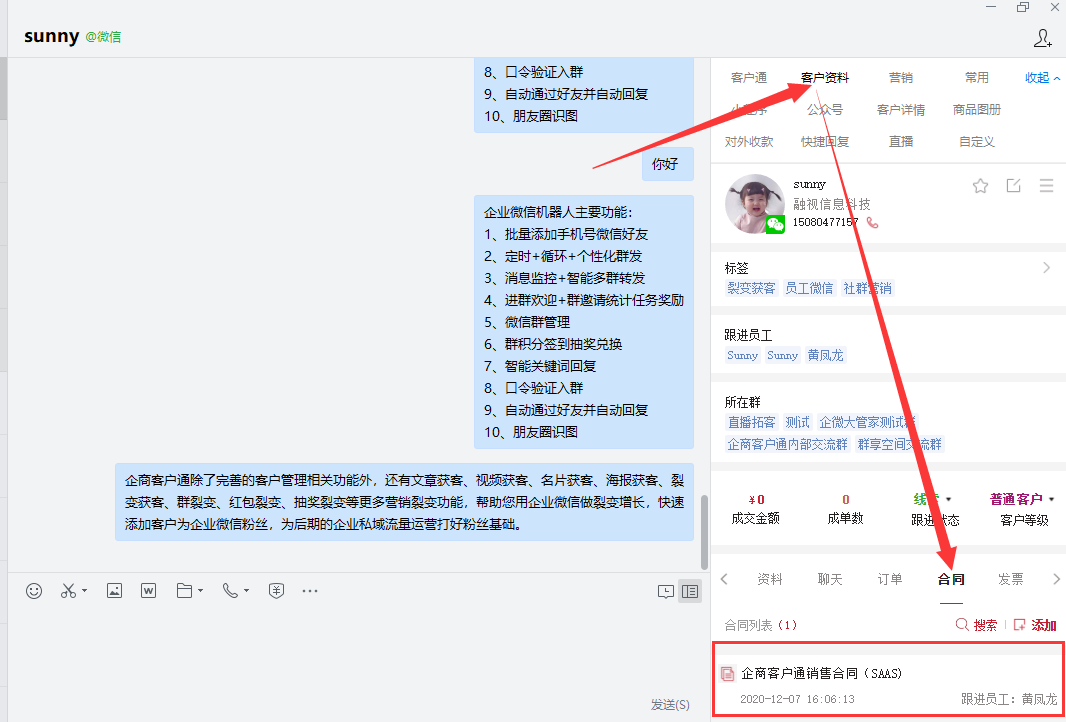Viewport: 1066px width, 722px height.
Task: Click the 成交金额 ¥0 value
Action: pyautogui.click(x=757, y=500)
